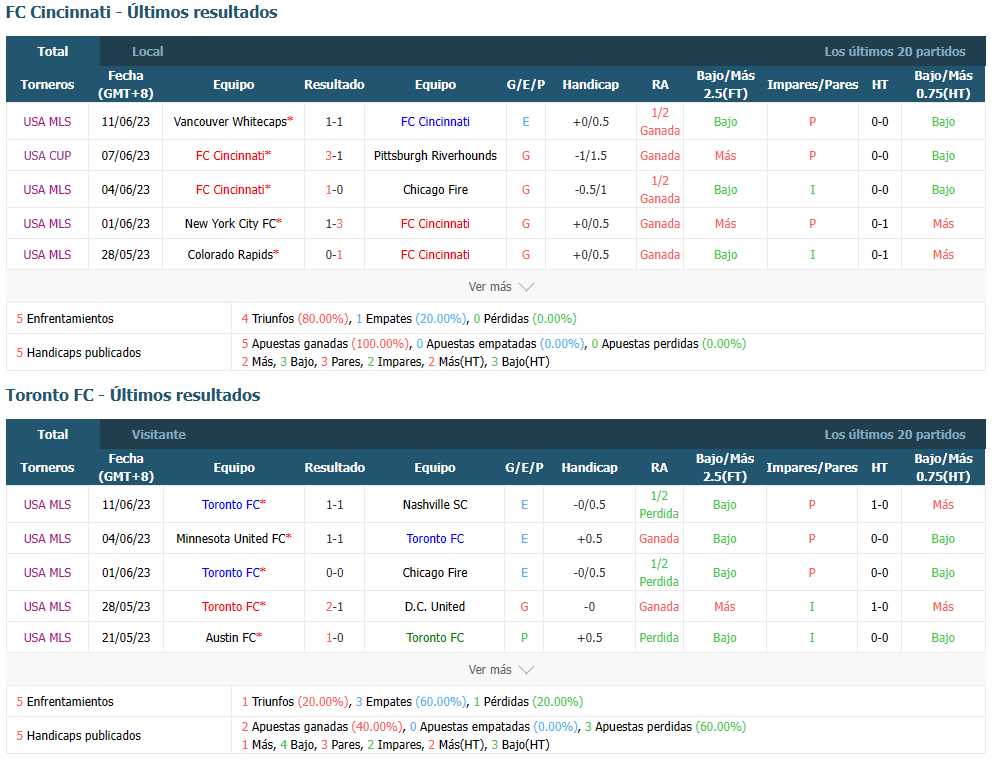
Task: Open Total tab in FC Cincinnati results
Action: pyautogui.click(x=53, y=51)
